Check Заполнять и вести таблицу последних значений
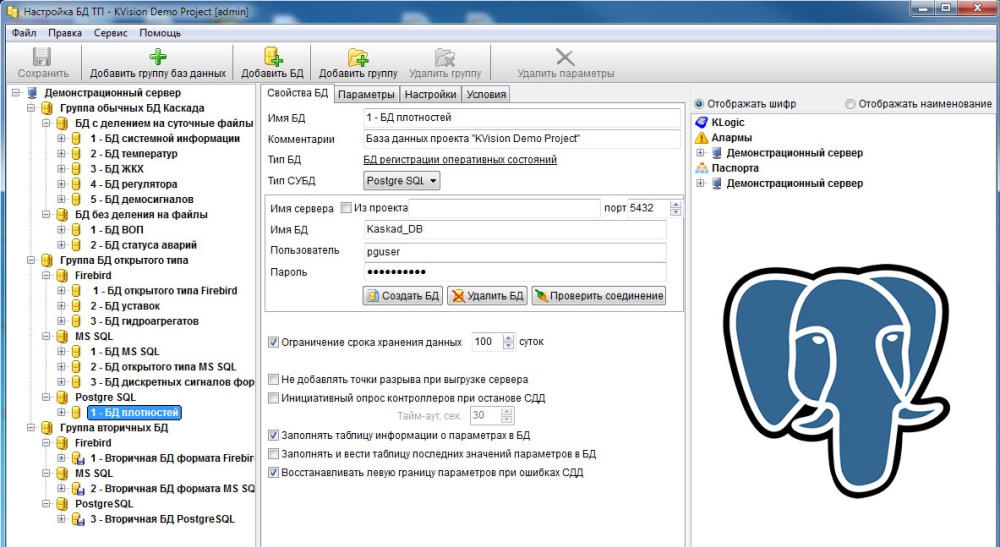Image resolution: width=1000 pixels, height=547 pixels. click(x=273, y=454)
